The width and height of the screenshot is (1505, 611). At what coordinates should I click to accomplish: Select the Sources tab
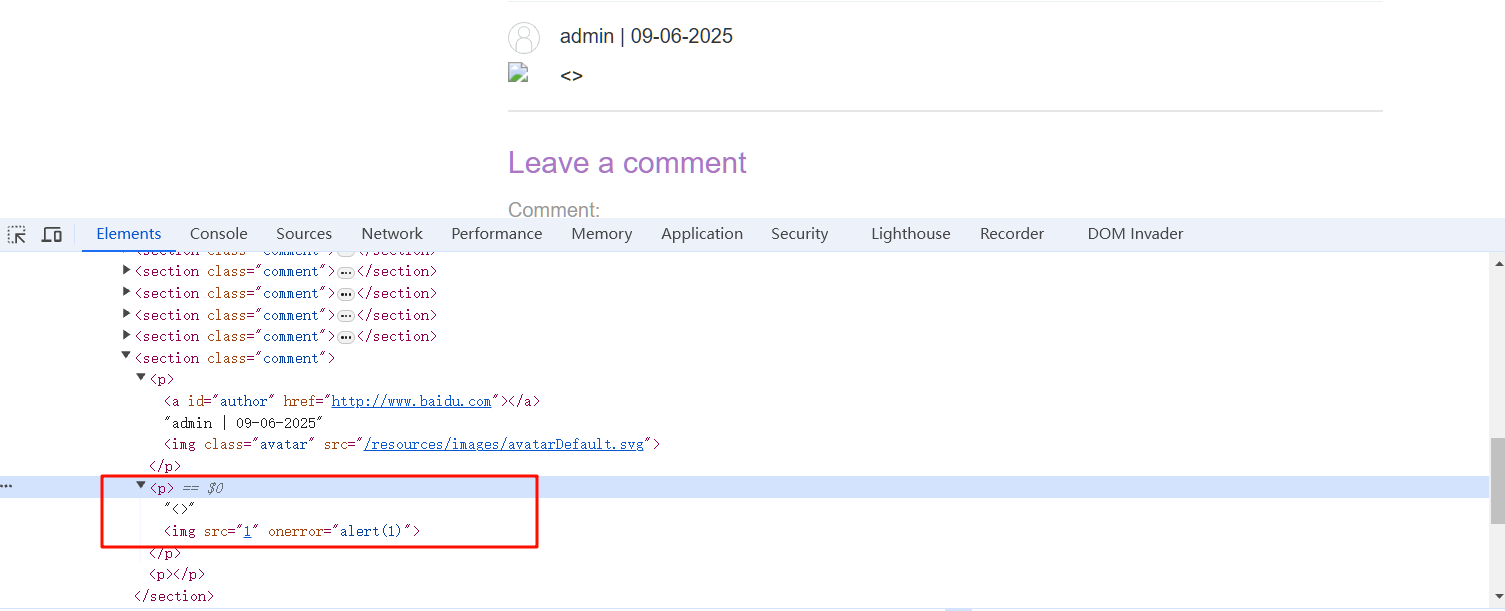[304, 234]
